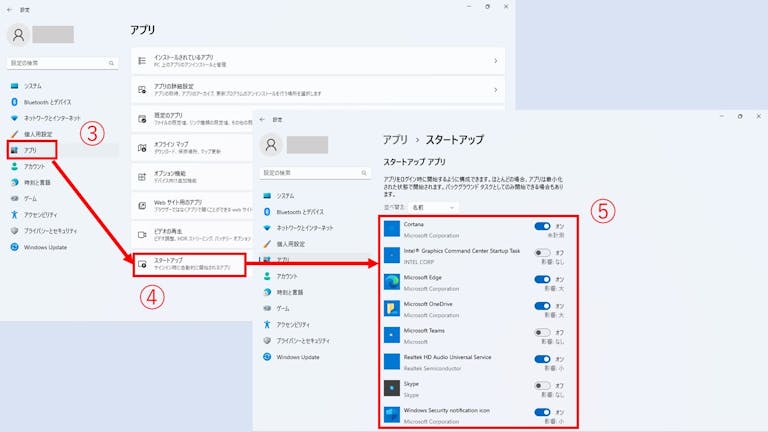This screenshot has width=768, height=432.
Task: Focus the 設定の検索 search field in the Startup window
Action: [x=315, y=173]
